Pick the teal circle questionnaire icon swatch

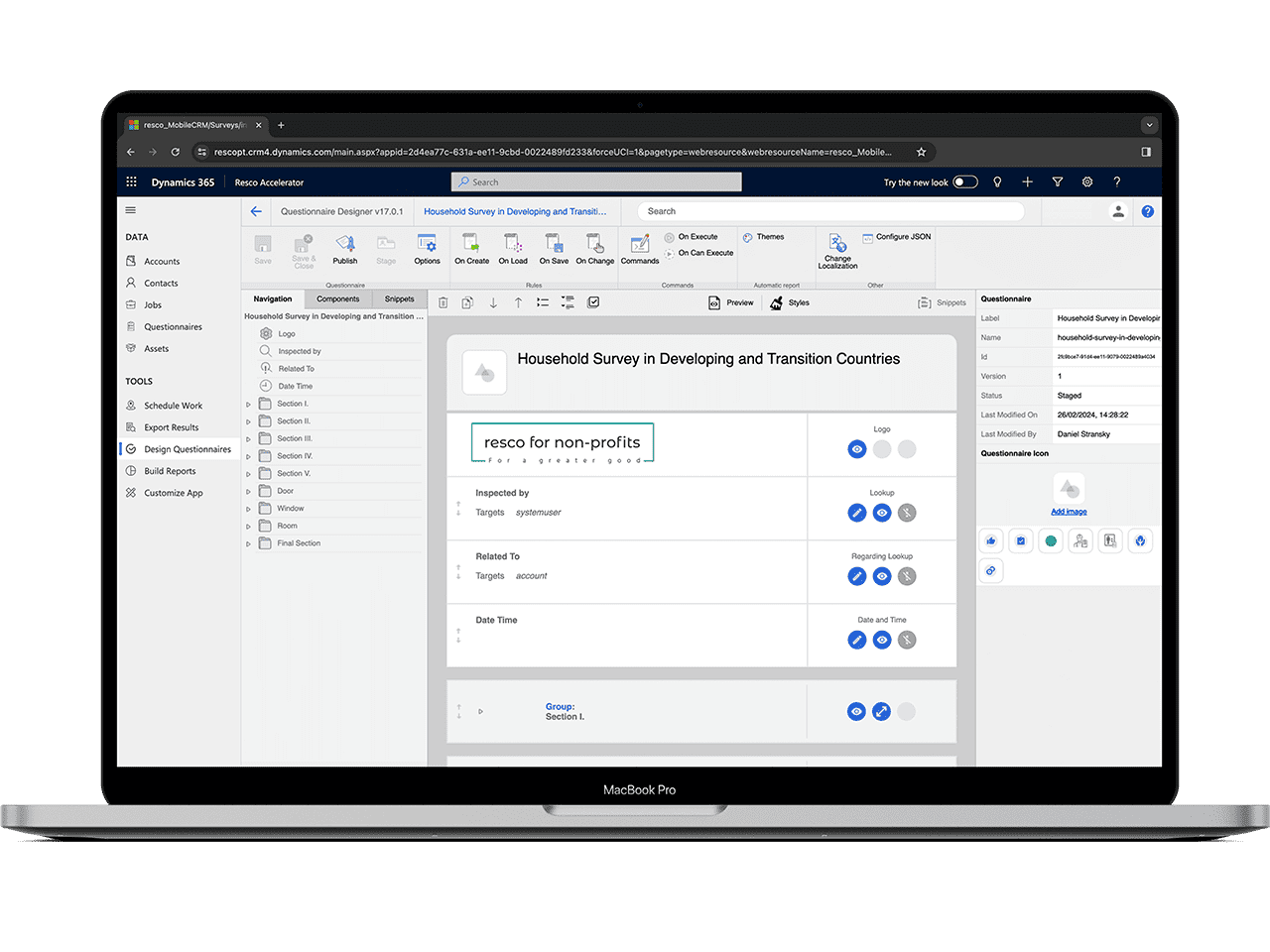coord(1051,540)
